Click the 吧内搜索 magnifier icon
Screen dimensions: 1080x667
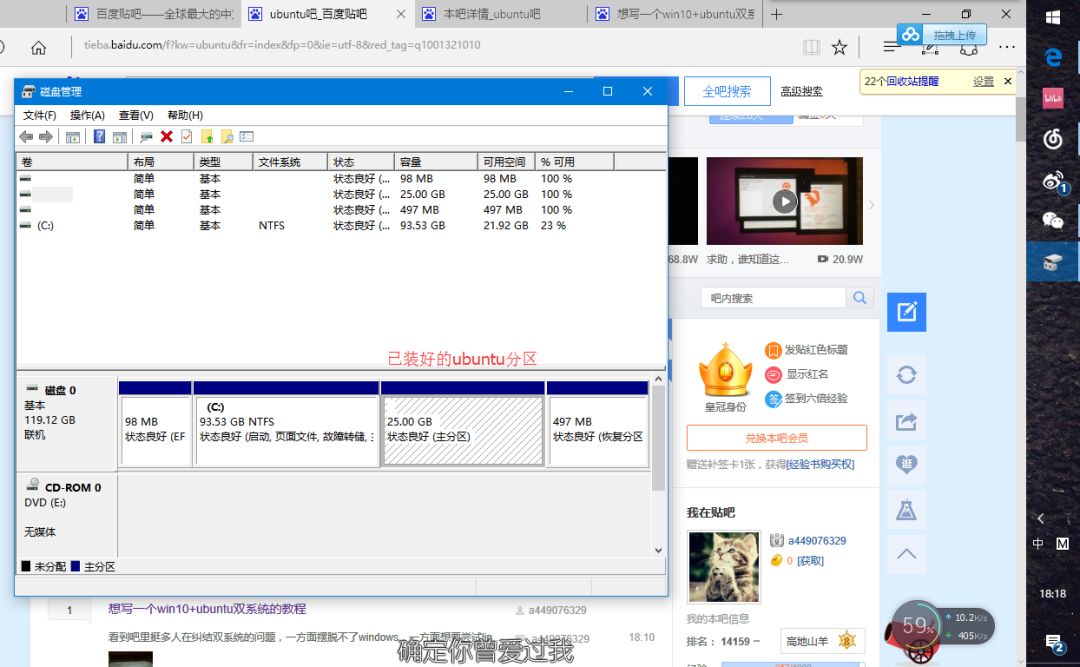click(x=860, y=298)
